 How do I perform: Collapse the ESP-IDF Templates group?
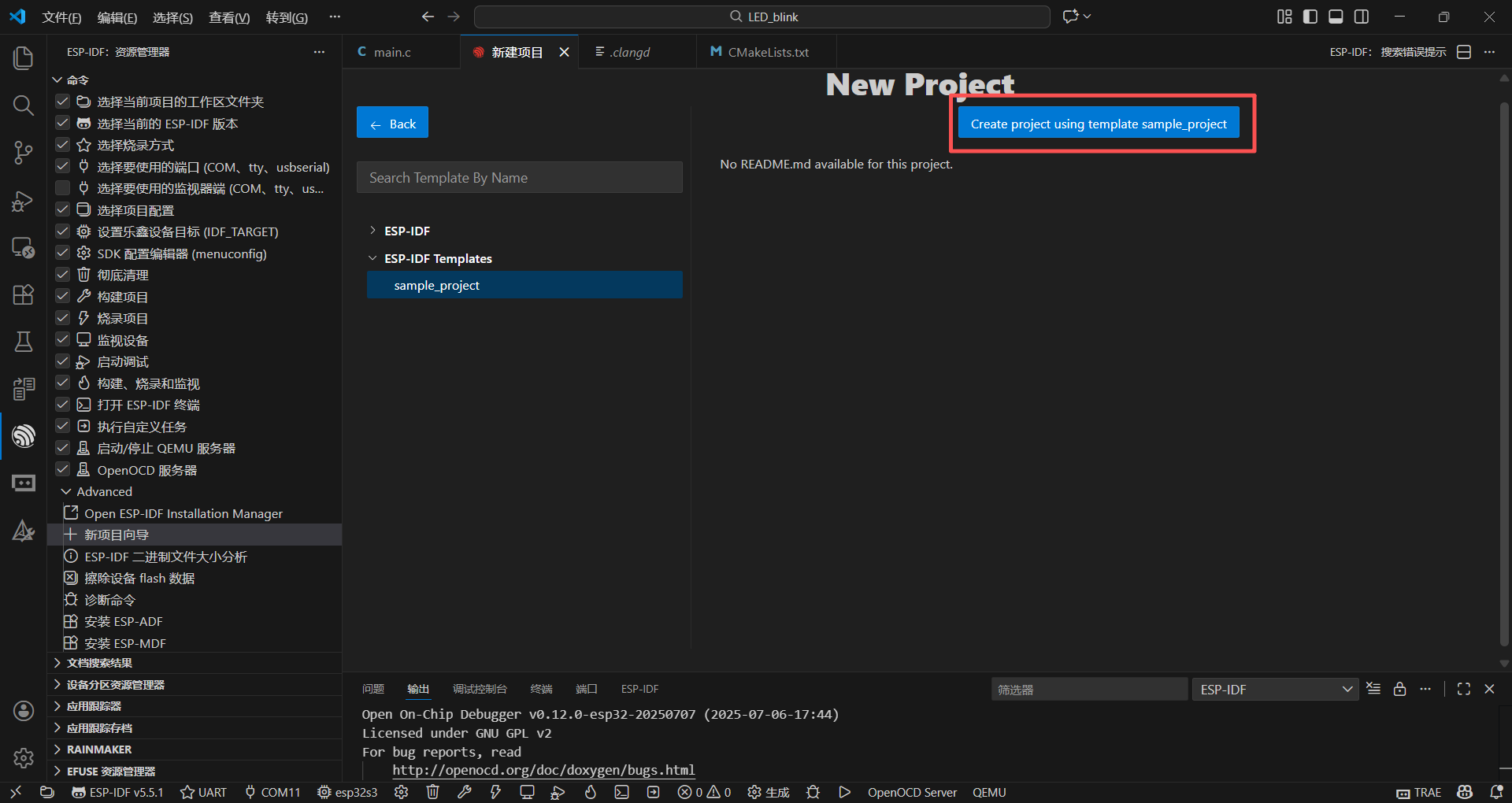tap(372, 258)
